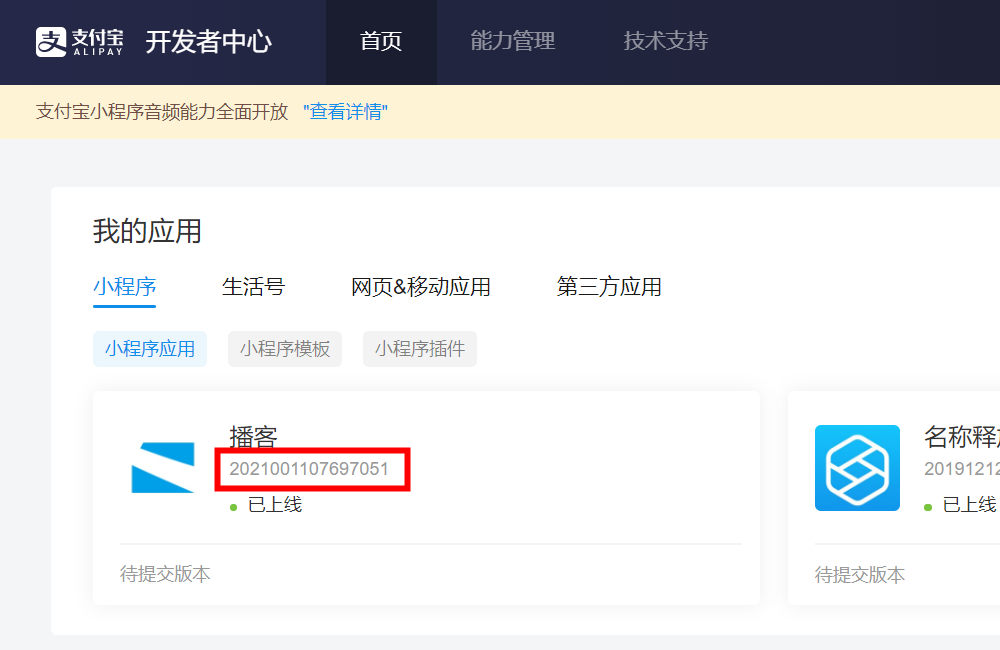Image resolution: width=1000 pixels, height=650 pixels.
Task: Click 待提交版本 in the 播客 card
Action: coord(165,574)
